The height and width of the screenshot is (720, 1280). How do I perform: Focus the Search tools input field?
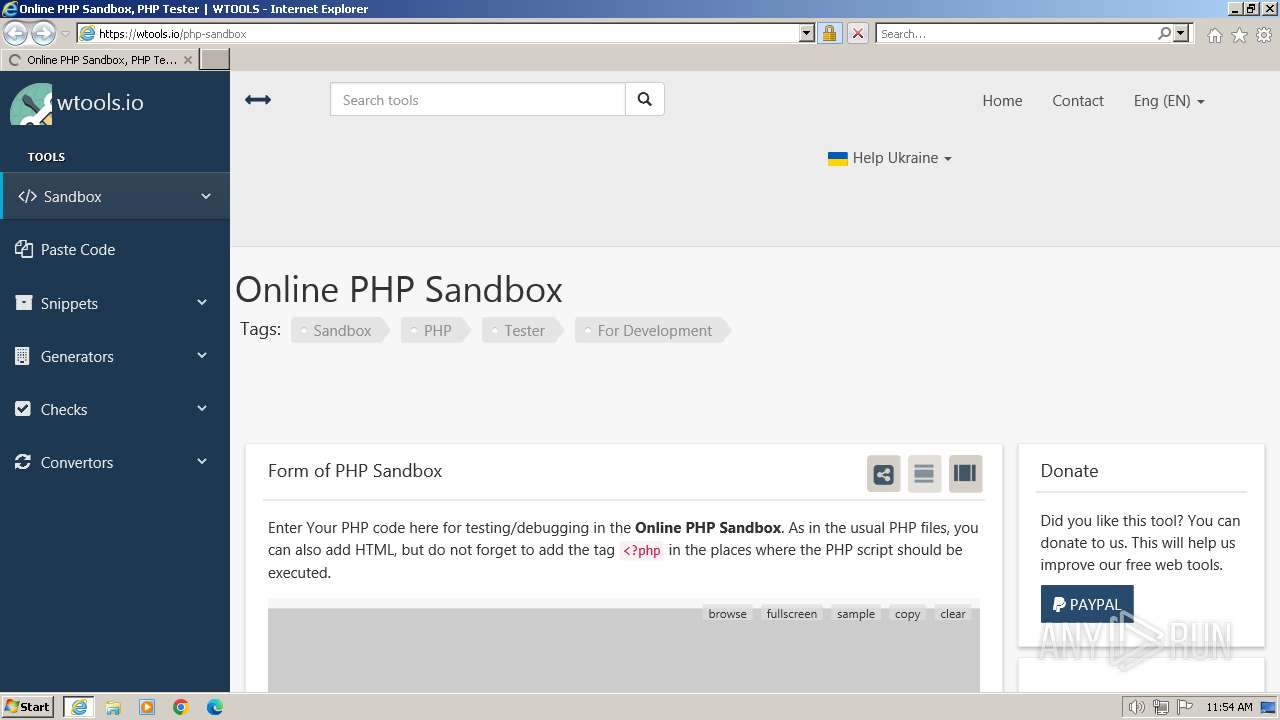click(478, 99)
